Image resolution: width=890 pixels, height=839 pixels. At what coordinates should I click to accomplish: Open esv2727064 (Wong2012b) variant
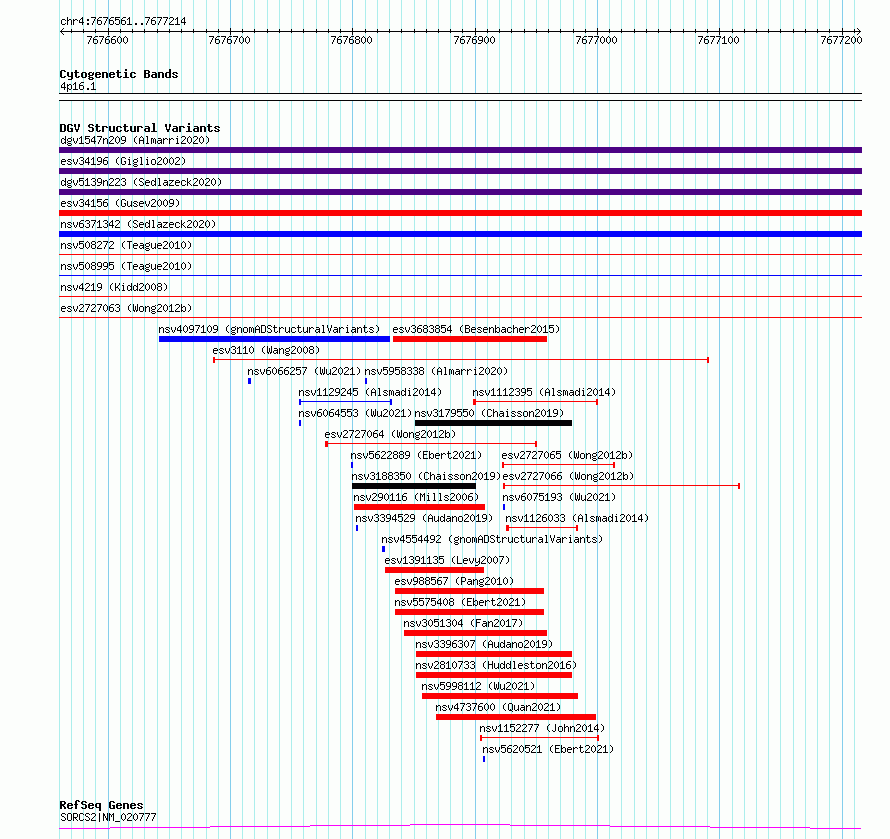coord(391,434)
